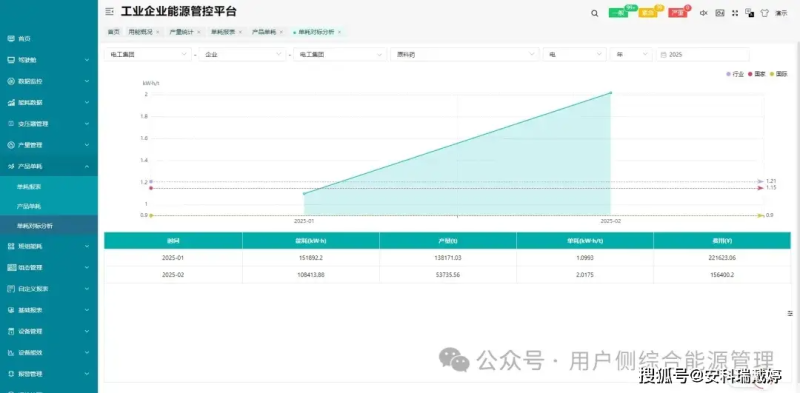Select 单耗对标分析 in the sidebar
The width and height of the screenshot is (800, 393).
(35, 226)
